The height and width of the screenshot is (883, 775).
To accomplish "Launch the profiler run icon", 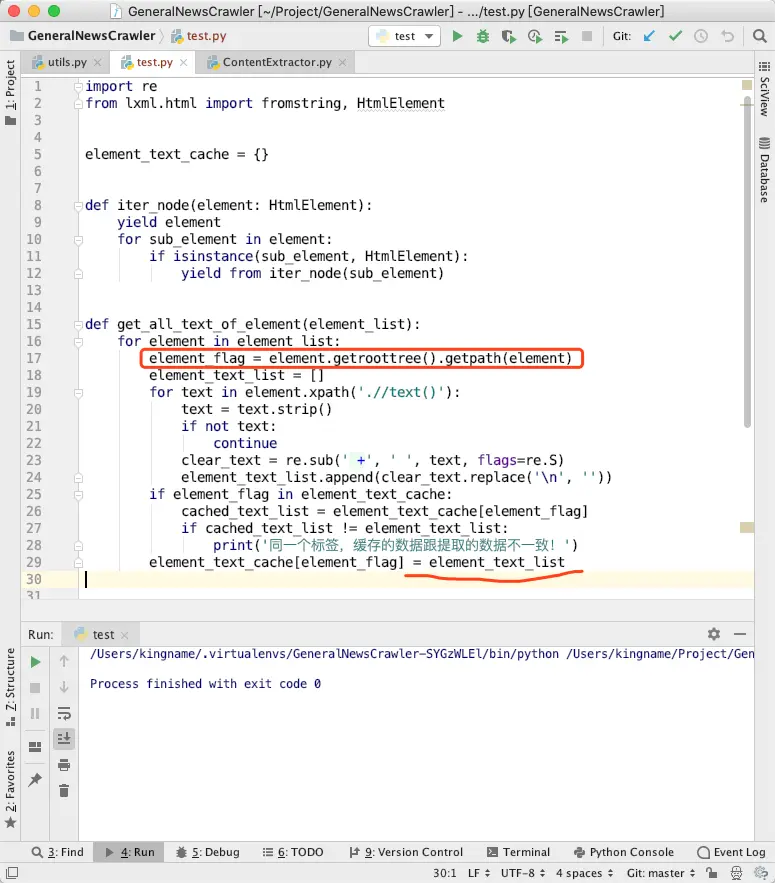I will click(x=535, y=36).
